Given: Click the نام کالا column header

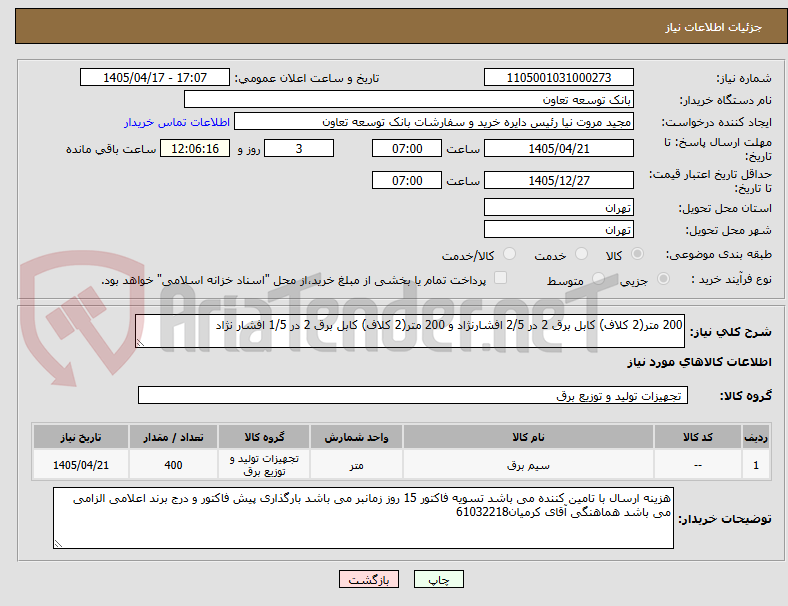Looking at the screenshot, I should click(x=528, y=437).
